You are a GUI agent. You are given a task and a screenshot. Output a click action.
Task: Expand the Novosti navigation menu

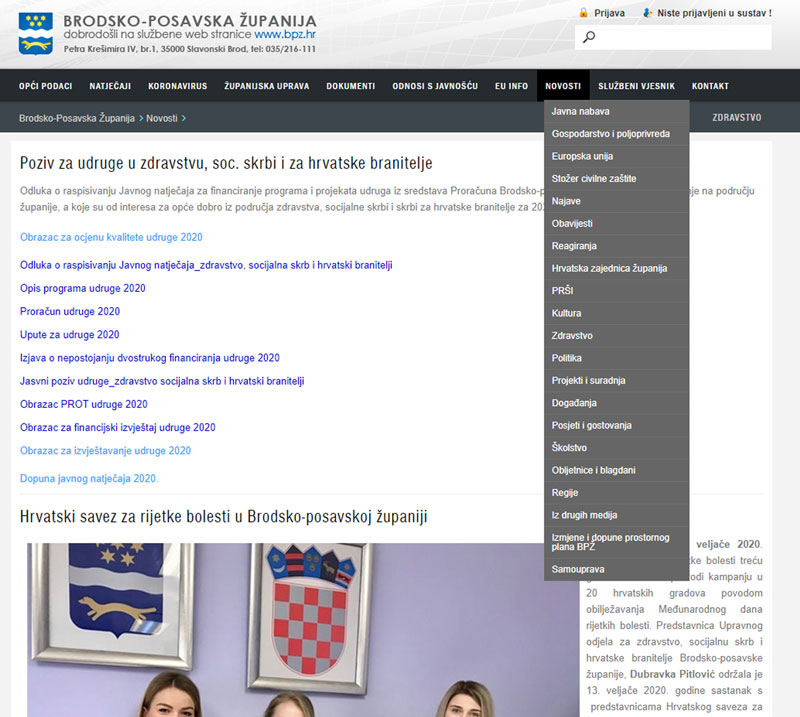563,86
